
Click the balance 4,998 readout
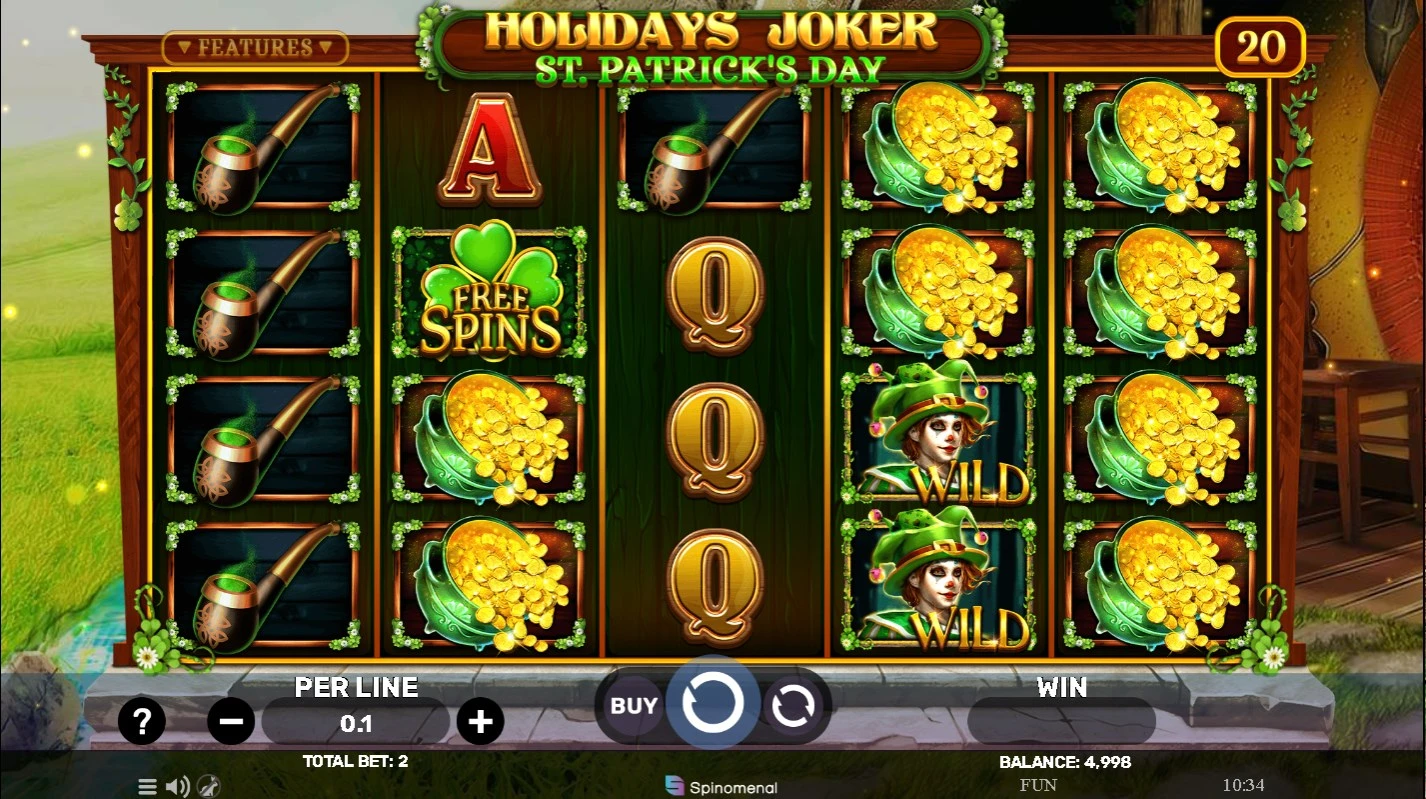click(x=1065, y=762)
